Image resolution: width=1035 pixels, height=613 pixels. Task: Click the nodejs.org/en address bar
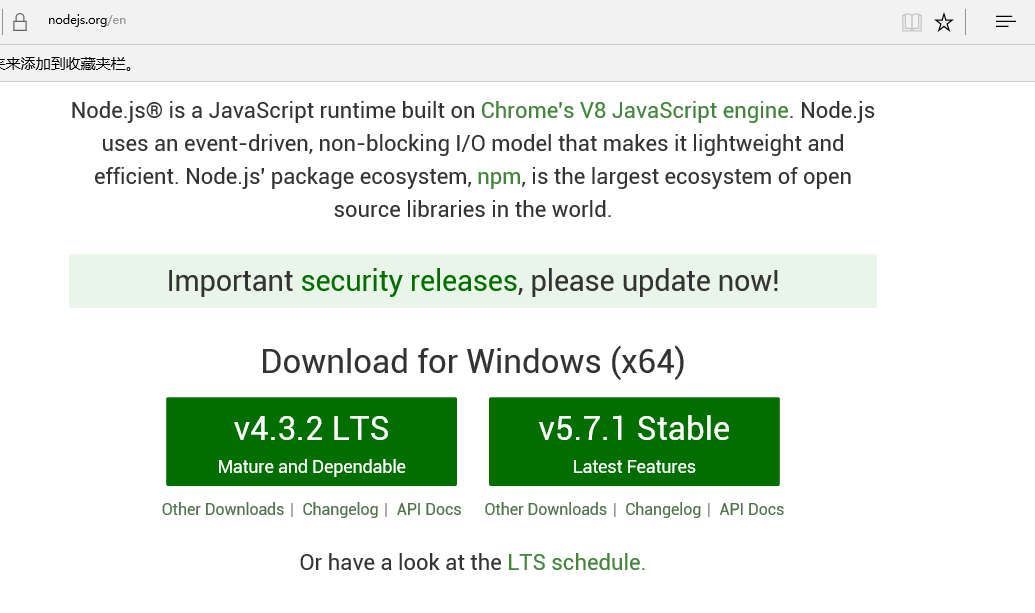87,21
